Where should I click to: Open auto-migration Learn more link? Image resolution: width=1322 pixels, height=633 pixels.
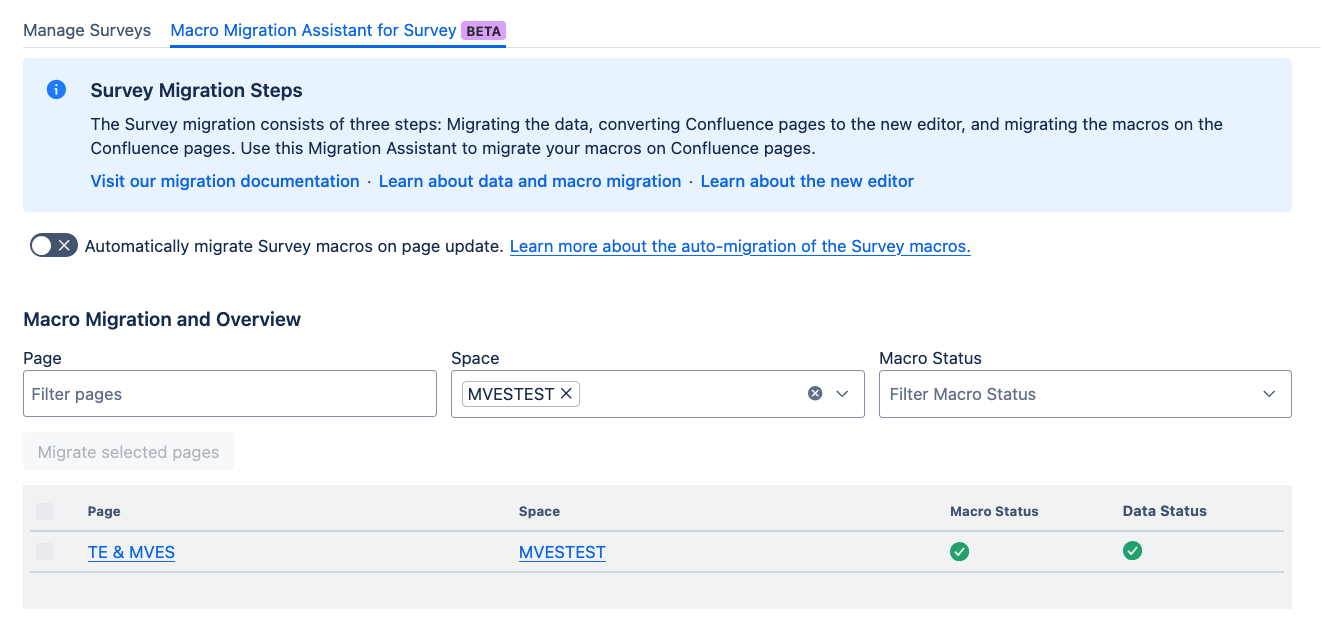coord(740,246)
